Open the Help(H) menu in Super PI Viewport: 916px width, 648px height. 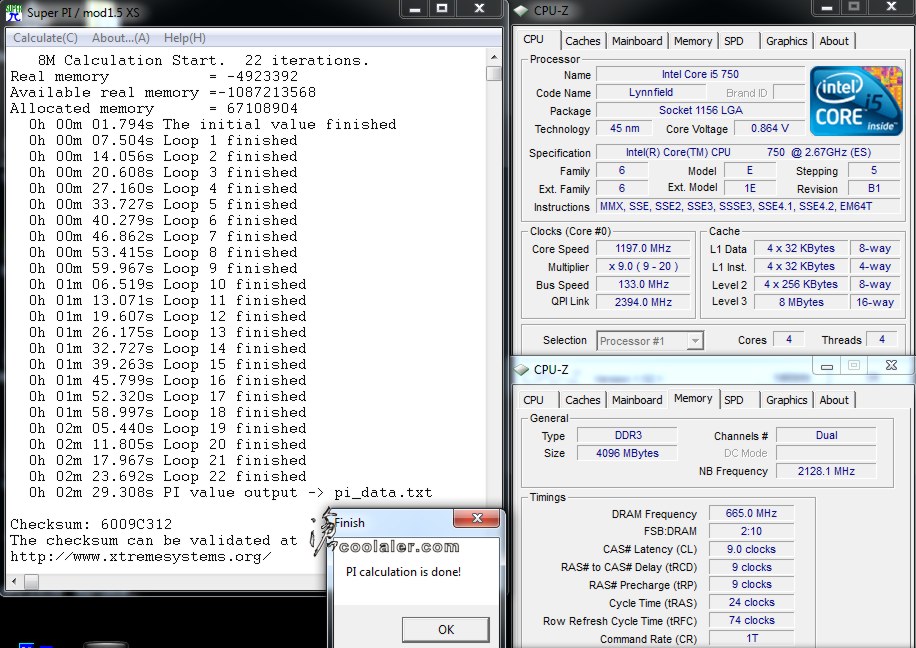(185, 38)
